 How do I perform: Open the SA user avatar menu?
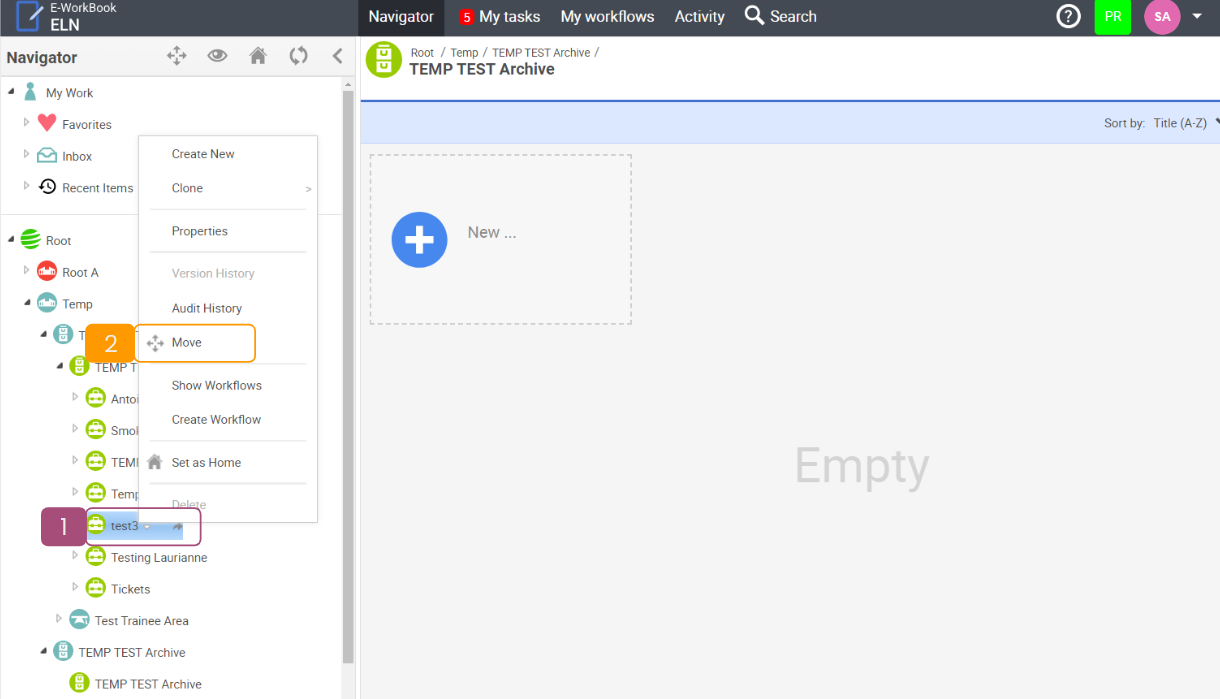1162,17
